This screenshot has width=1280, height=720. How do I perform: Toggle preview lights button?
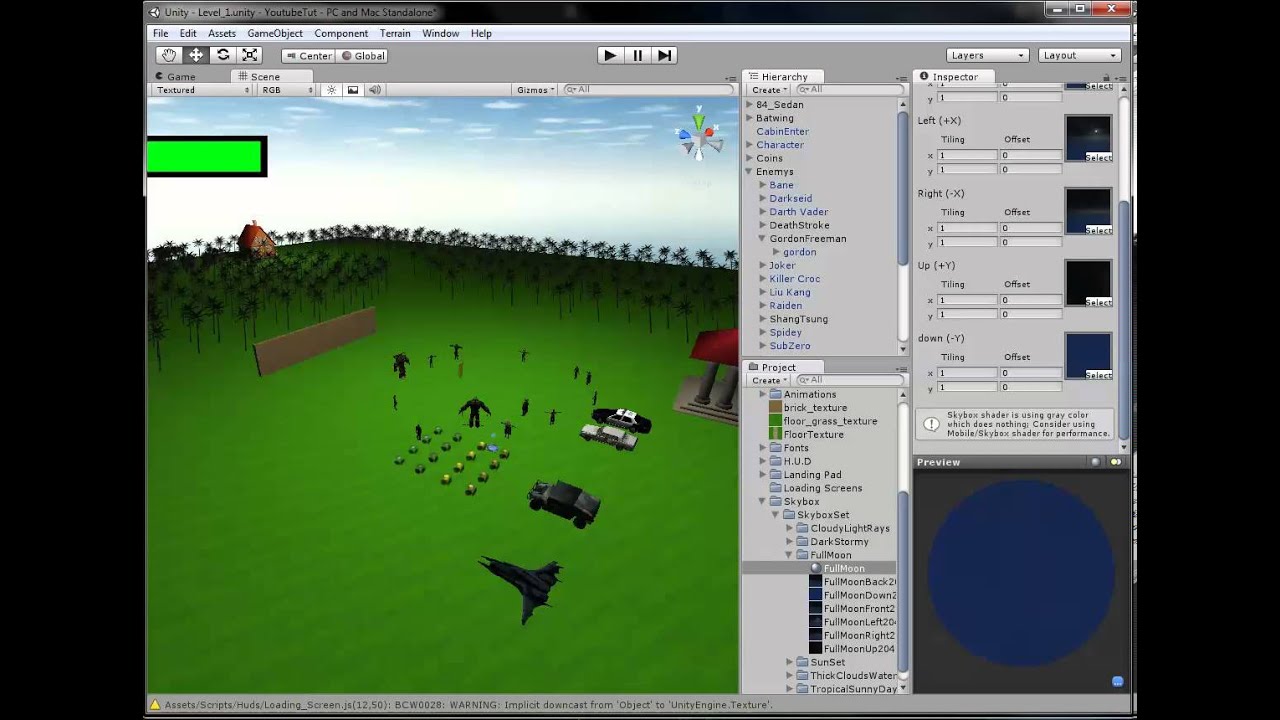[x=1116, y=462]
